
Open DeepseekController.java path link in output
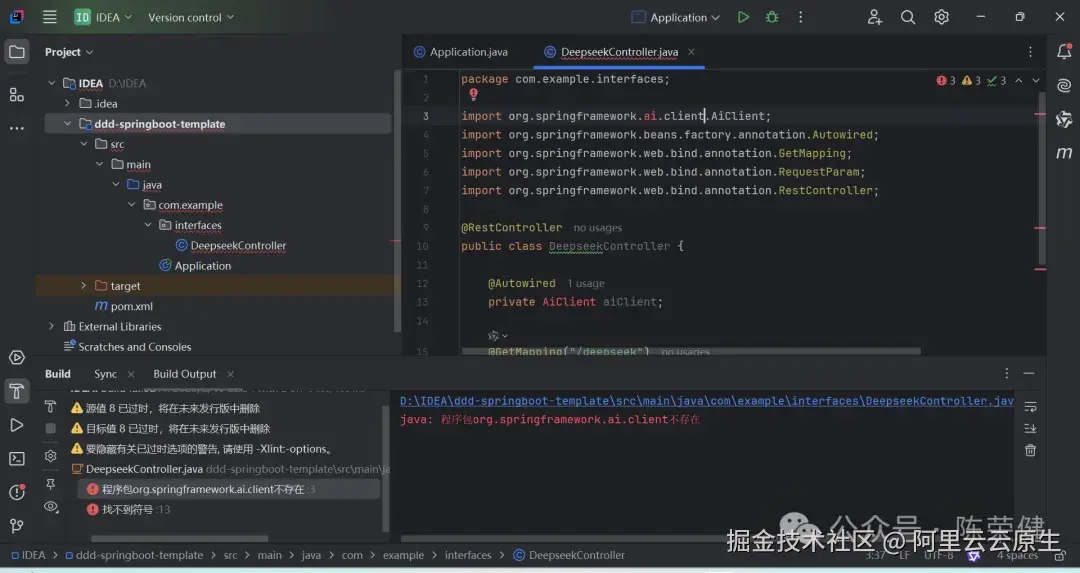pos(707,401)
